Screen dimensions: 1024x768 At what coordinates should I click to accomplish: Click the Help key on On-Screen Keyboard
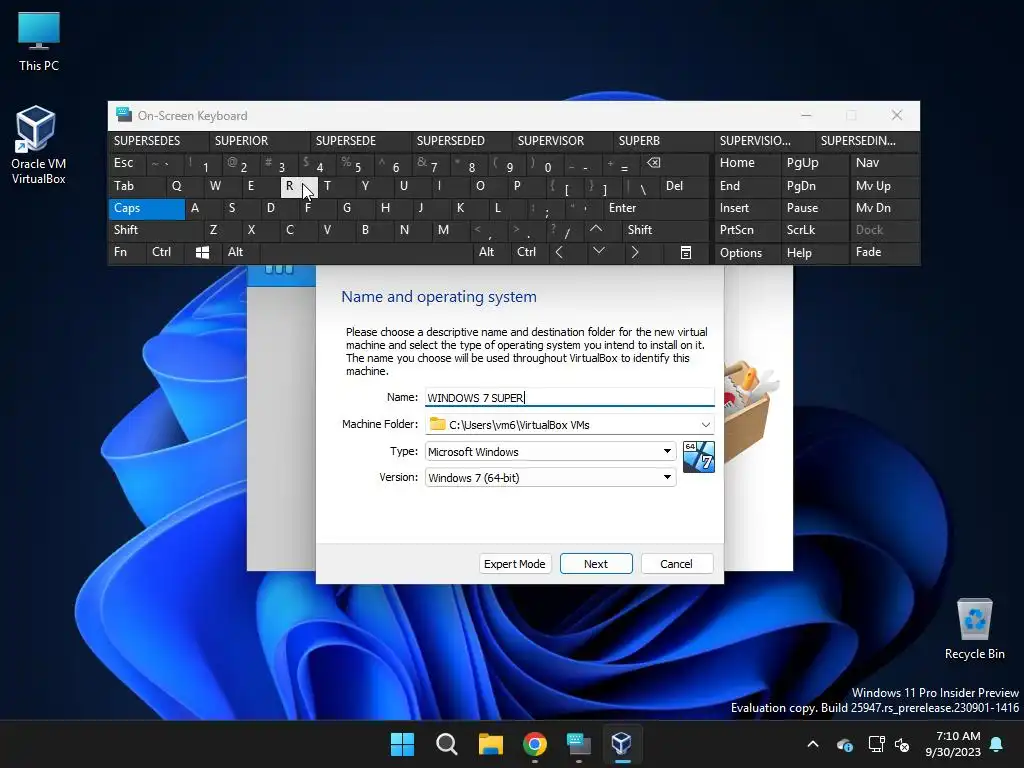click(x=814, y=253)
